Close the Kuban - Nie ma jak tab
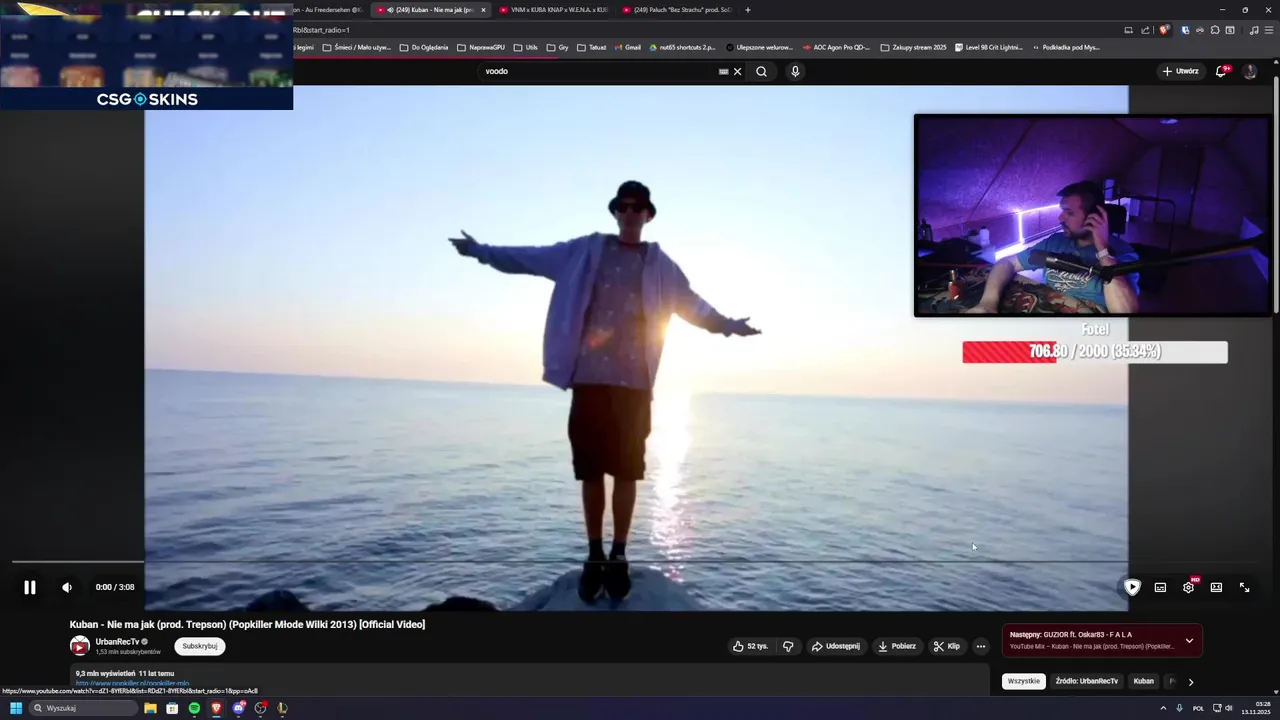 483,10
